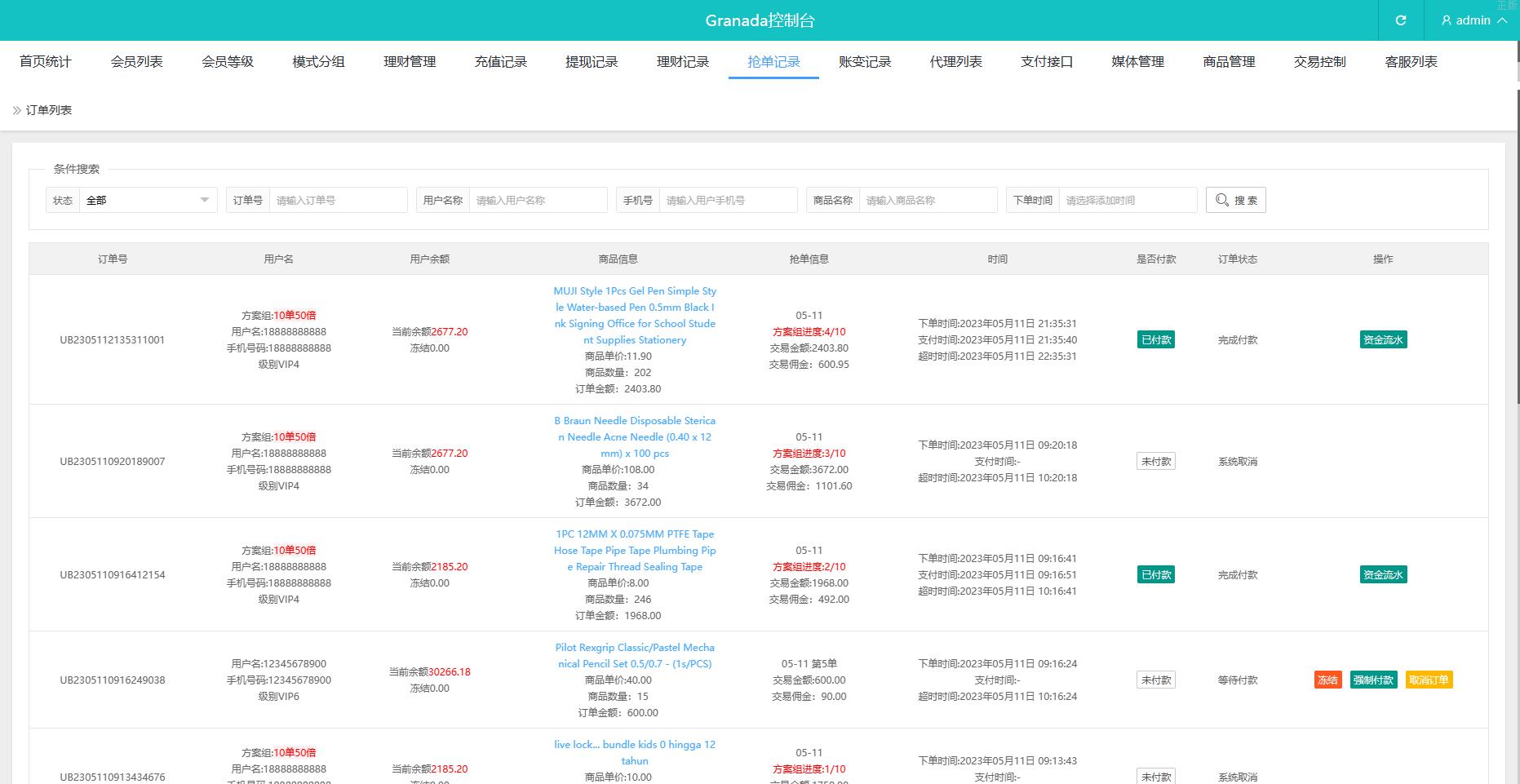1520x784 pixels.
Task: Open the Pilot Rexgrip Mechanical Pencil link
Action: point(635,655)
